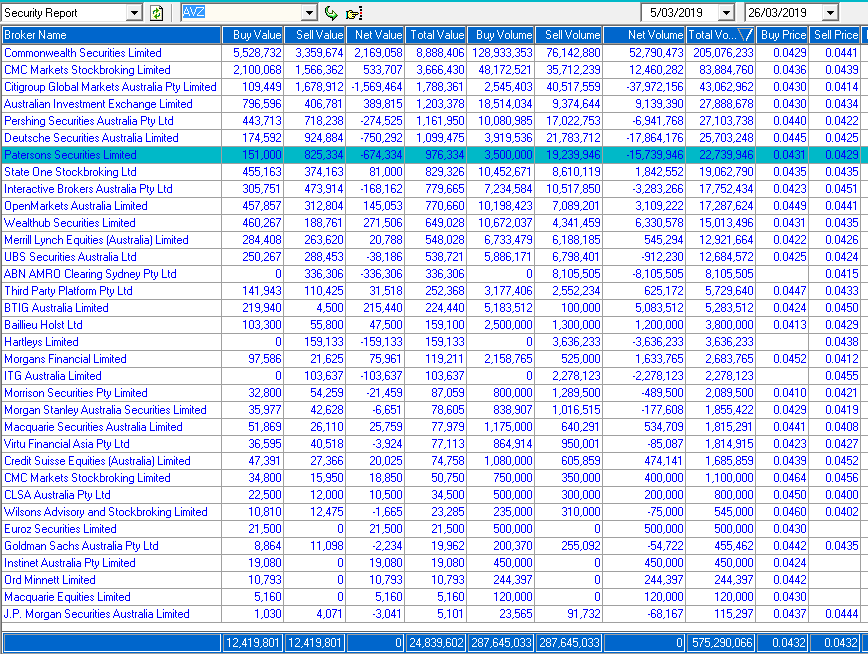Click the 5/03/2019 start date text
868x654 pixels.
[676, 13]
